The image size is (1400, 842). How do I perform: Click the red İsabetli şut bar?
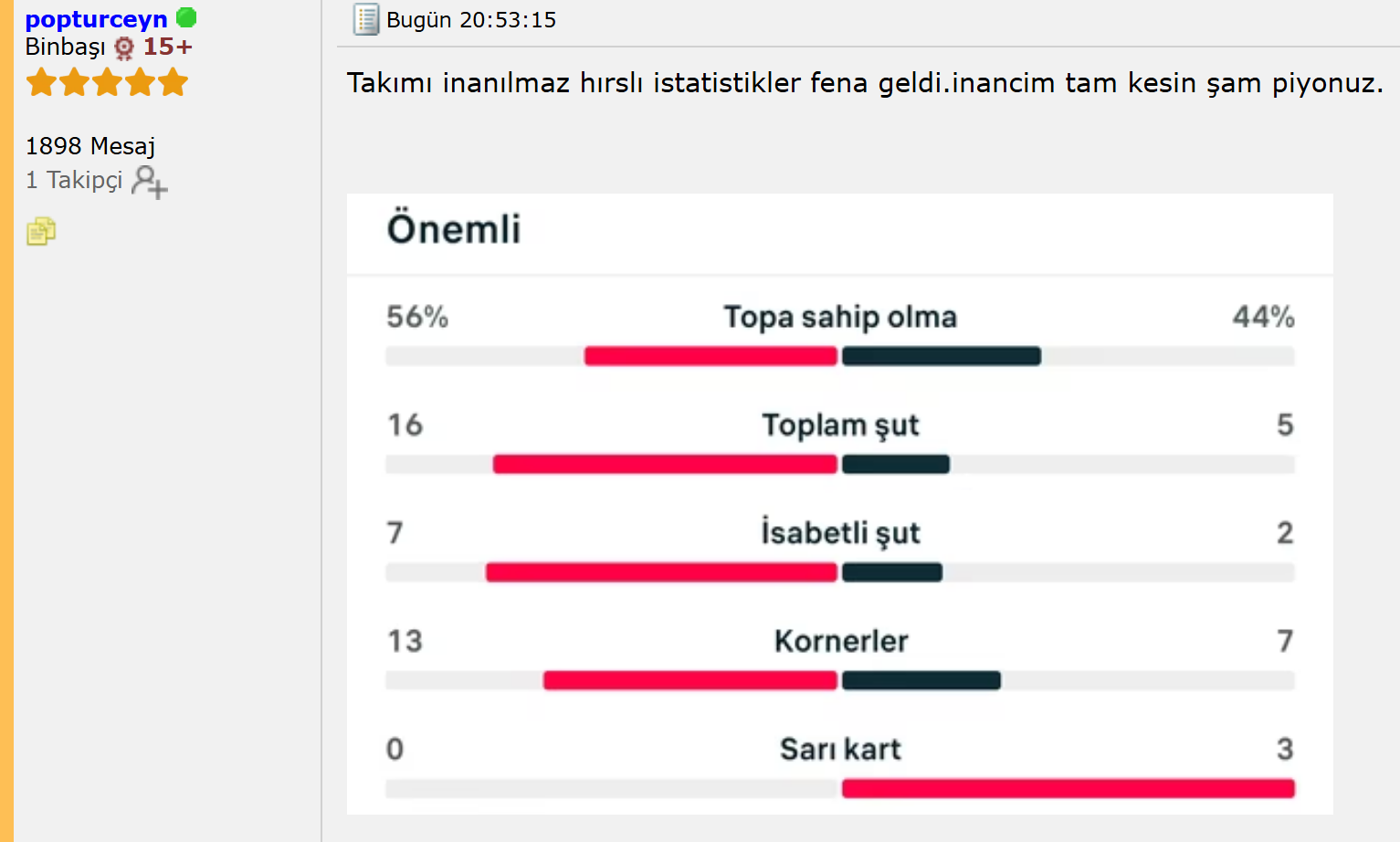click(661, 573)
